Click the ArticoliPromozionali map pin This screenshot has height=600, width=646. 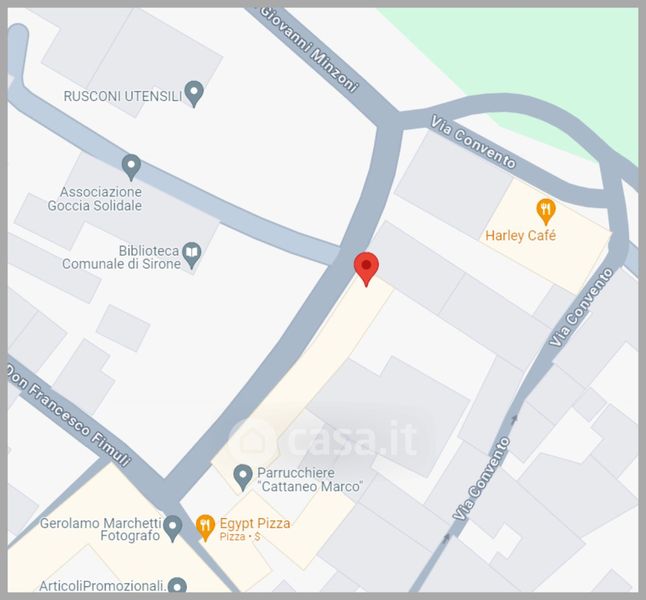point(178,585)
